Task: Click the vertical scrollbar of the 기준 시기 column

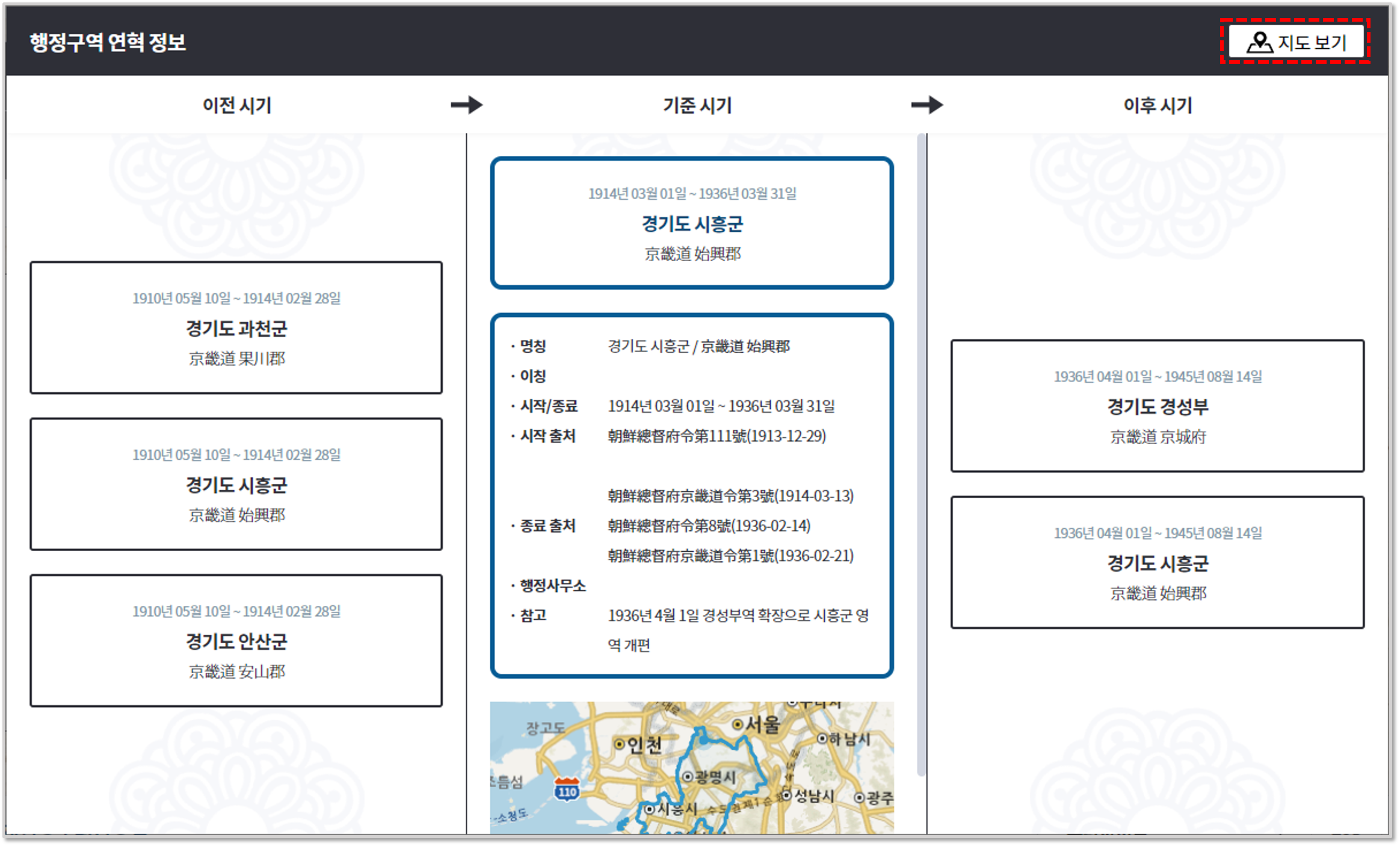Action: click(x=921, y=455)
